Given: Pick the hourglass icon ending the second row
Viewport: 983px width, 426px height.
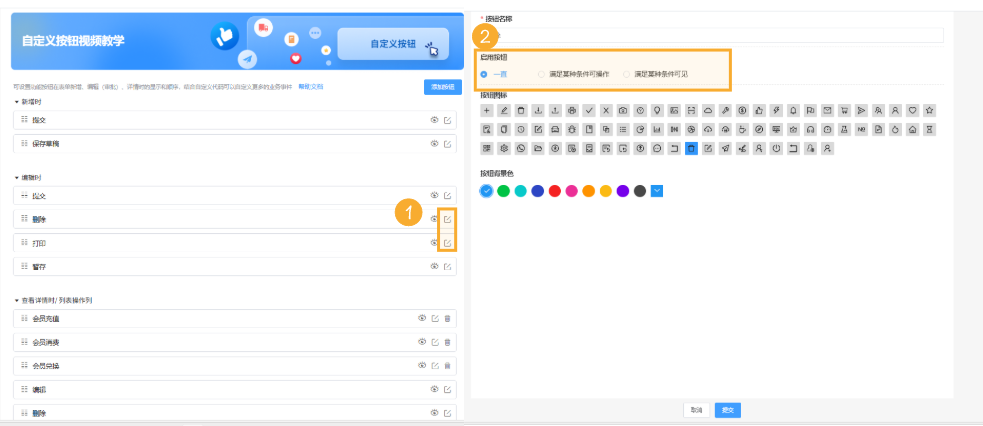Looking at the screenshot, I should [x=930, y=130].
